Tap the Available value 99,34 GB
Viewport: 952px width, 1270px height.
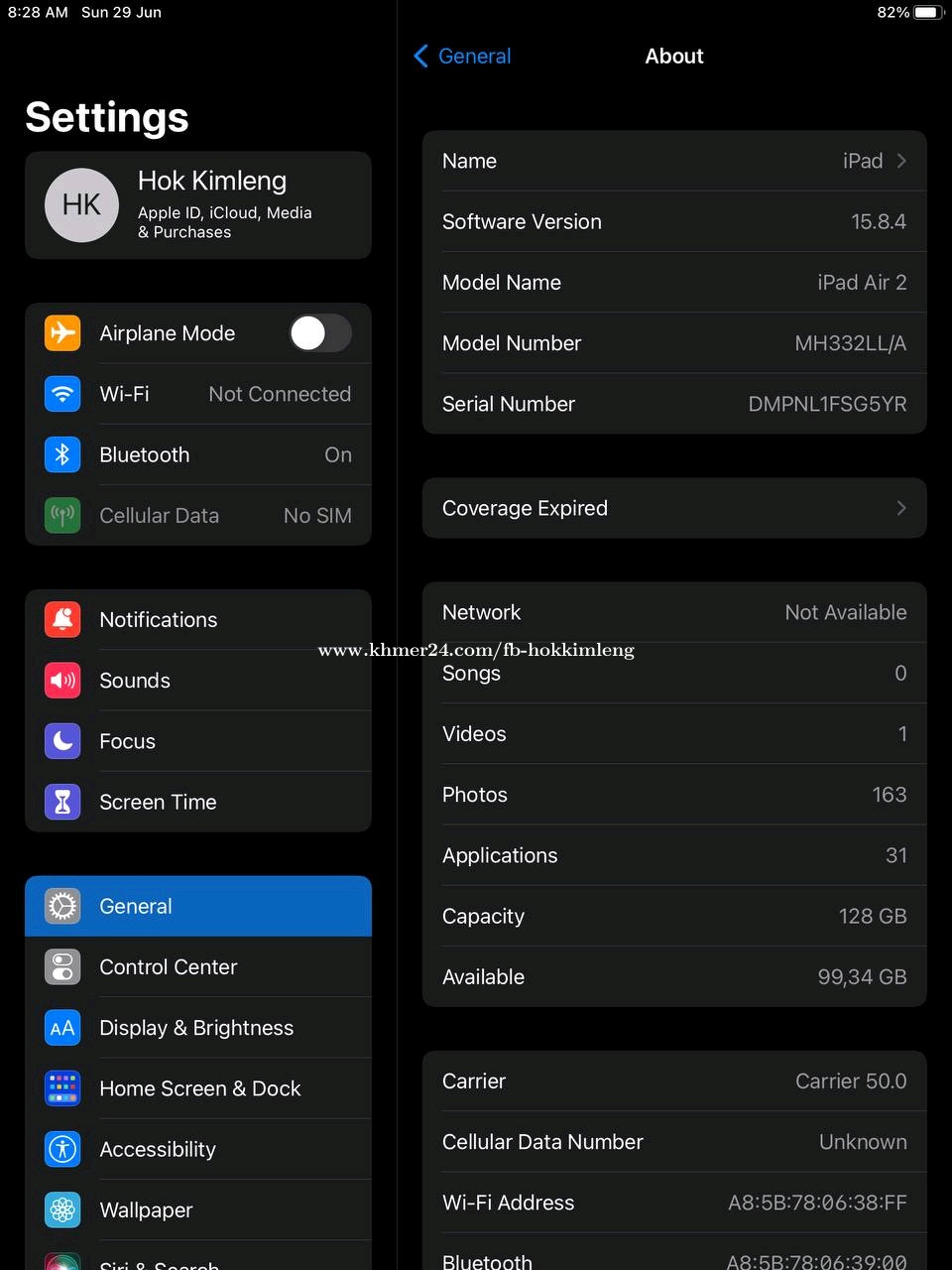coord(862,977)
